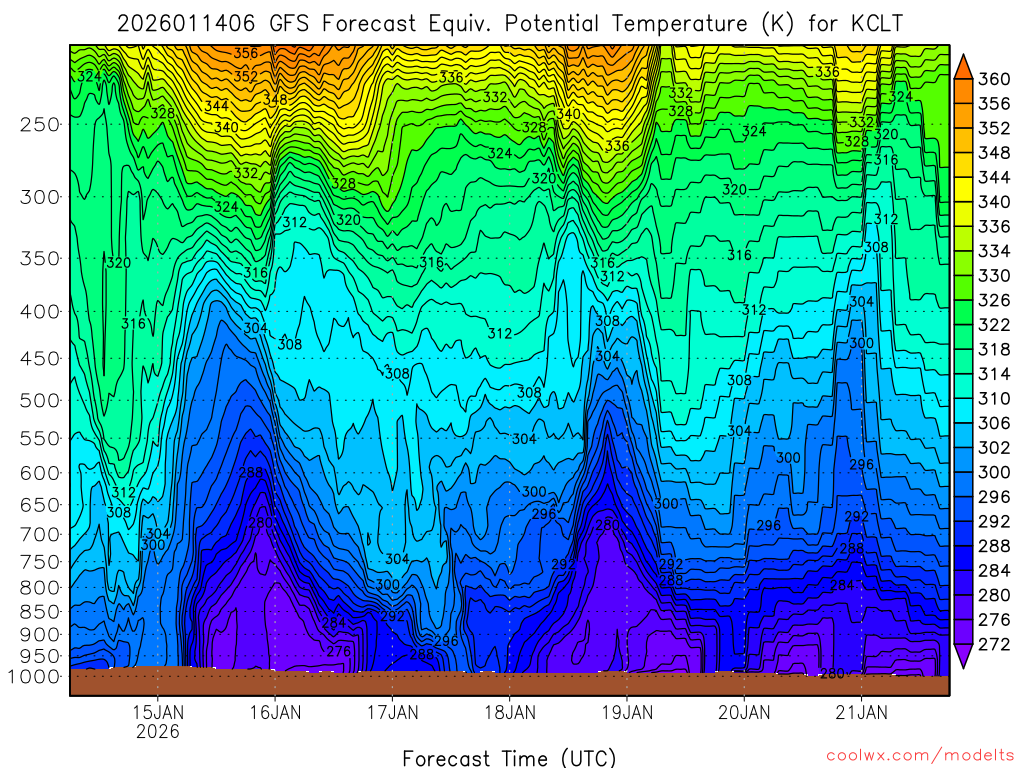The image size is (1024, 768).
Task: Click the 302 value on the colorbar
Action: (x=994, y=448)
